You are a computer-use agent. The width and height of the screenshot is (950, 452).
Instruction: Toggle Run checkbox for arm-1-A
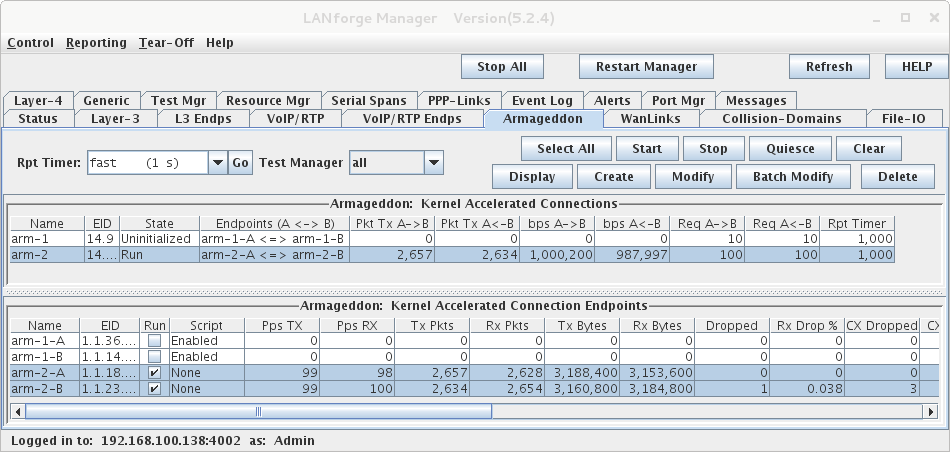tap(155, 341)
